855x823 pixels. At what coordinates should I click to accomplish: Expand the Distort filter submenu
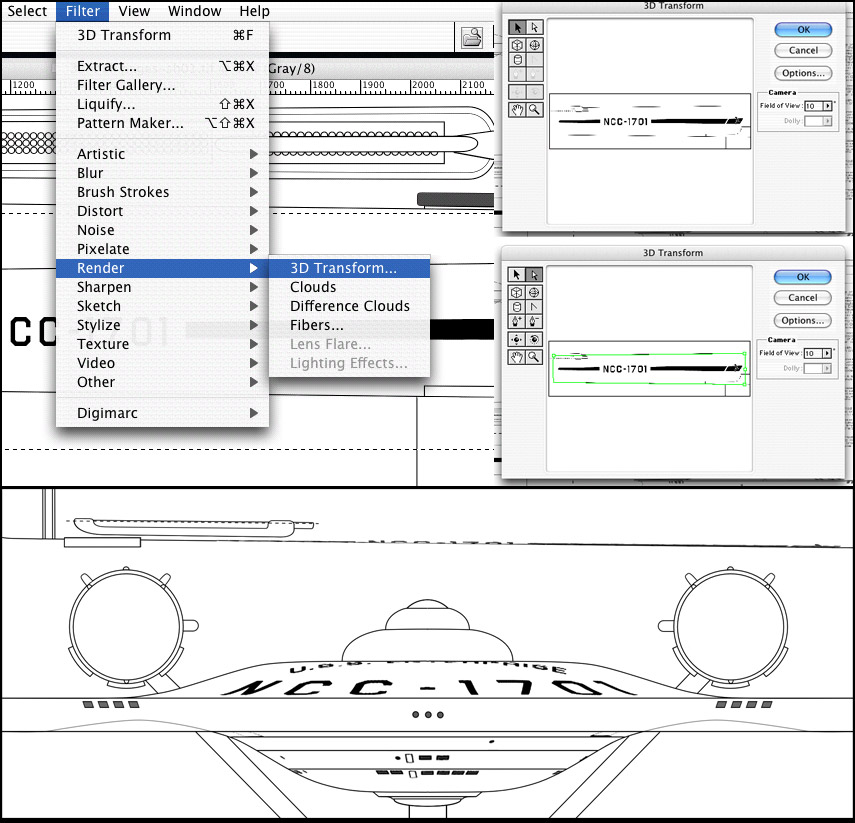pos(162,211)
